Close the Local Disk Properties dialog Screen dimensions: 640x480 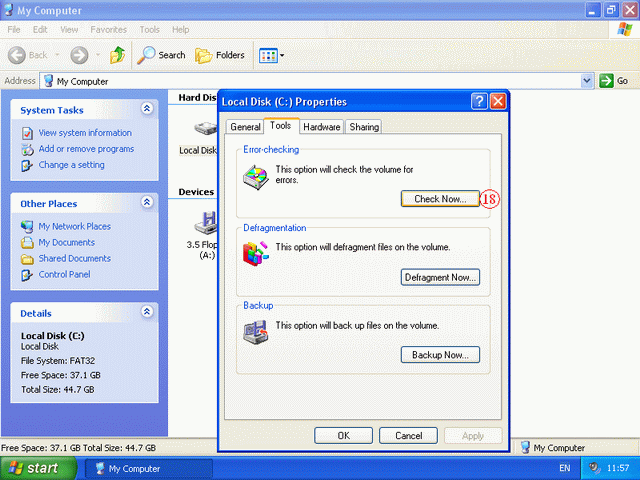tap(498, 101)
